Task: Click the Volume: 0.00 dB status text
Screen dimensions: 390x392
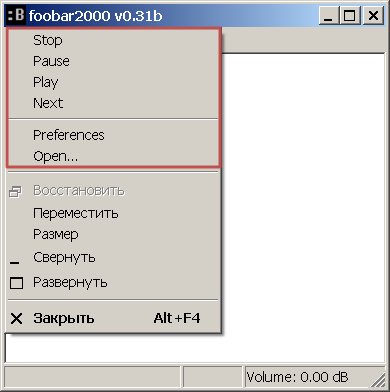Action: pos(297,377)
